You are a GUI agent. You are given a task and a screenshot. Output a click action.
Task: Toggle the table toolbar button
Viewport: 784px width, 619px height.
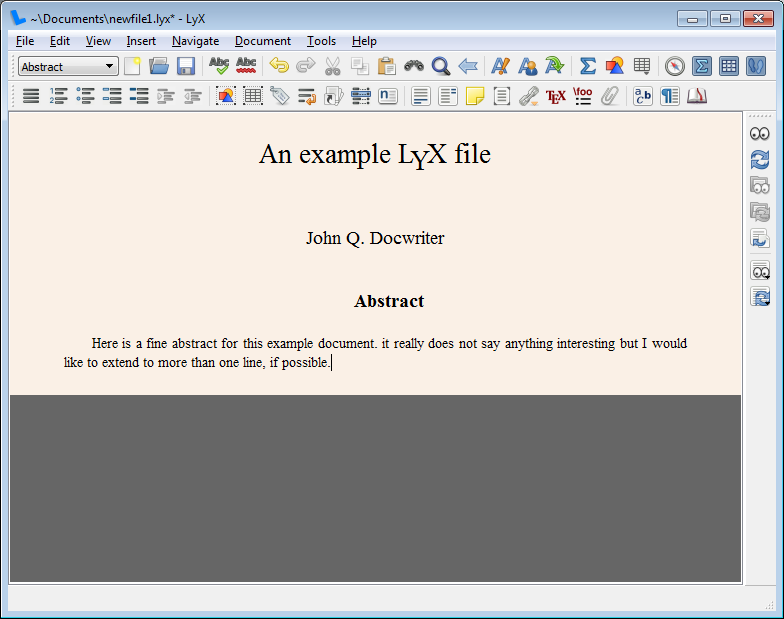(x=729, y=66)
